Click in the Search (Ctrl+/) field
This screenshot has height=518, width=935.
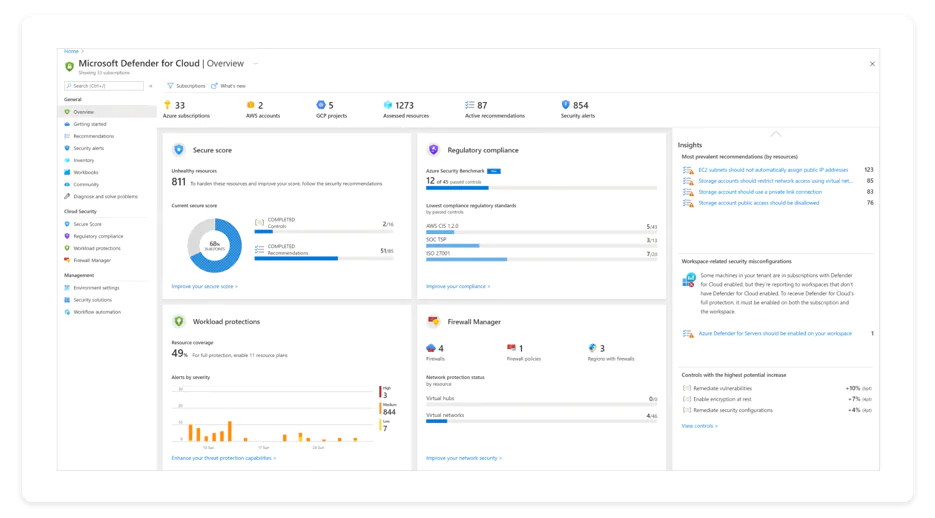point(104,86)
